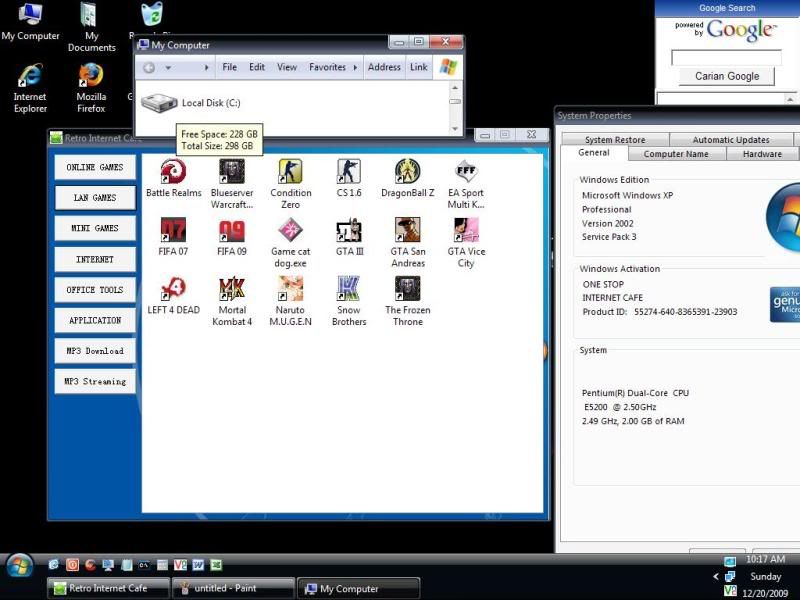This screenshot has height=600, width=800.
Task: Launch GTA San Andreas icon
Action: (x=408, y=242)
